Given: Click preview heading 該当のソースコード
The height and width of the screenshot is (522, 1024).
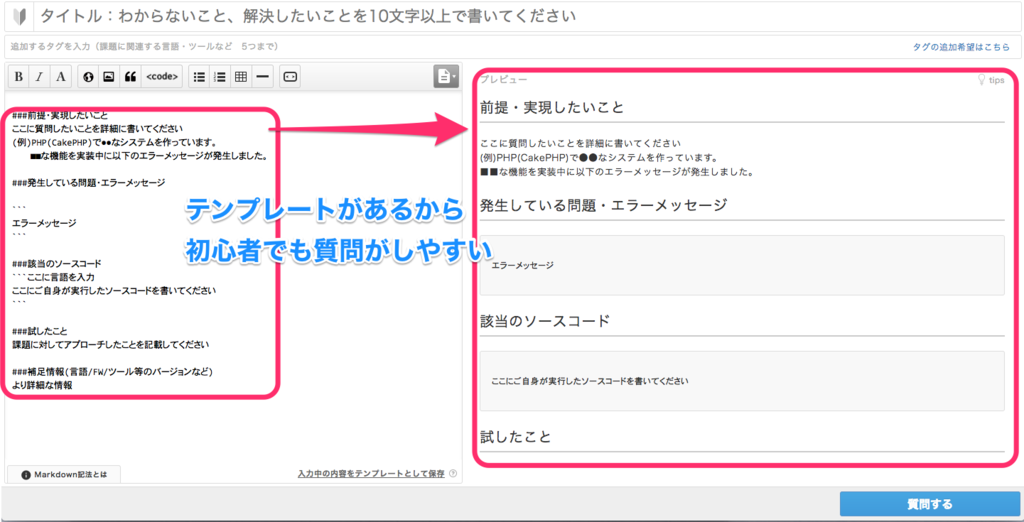Looking at the screenshot, I should pyautogui.click(x=545, y=321).
